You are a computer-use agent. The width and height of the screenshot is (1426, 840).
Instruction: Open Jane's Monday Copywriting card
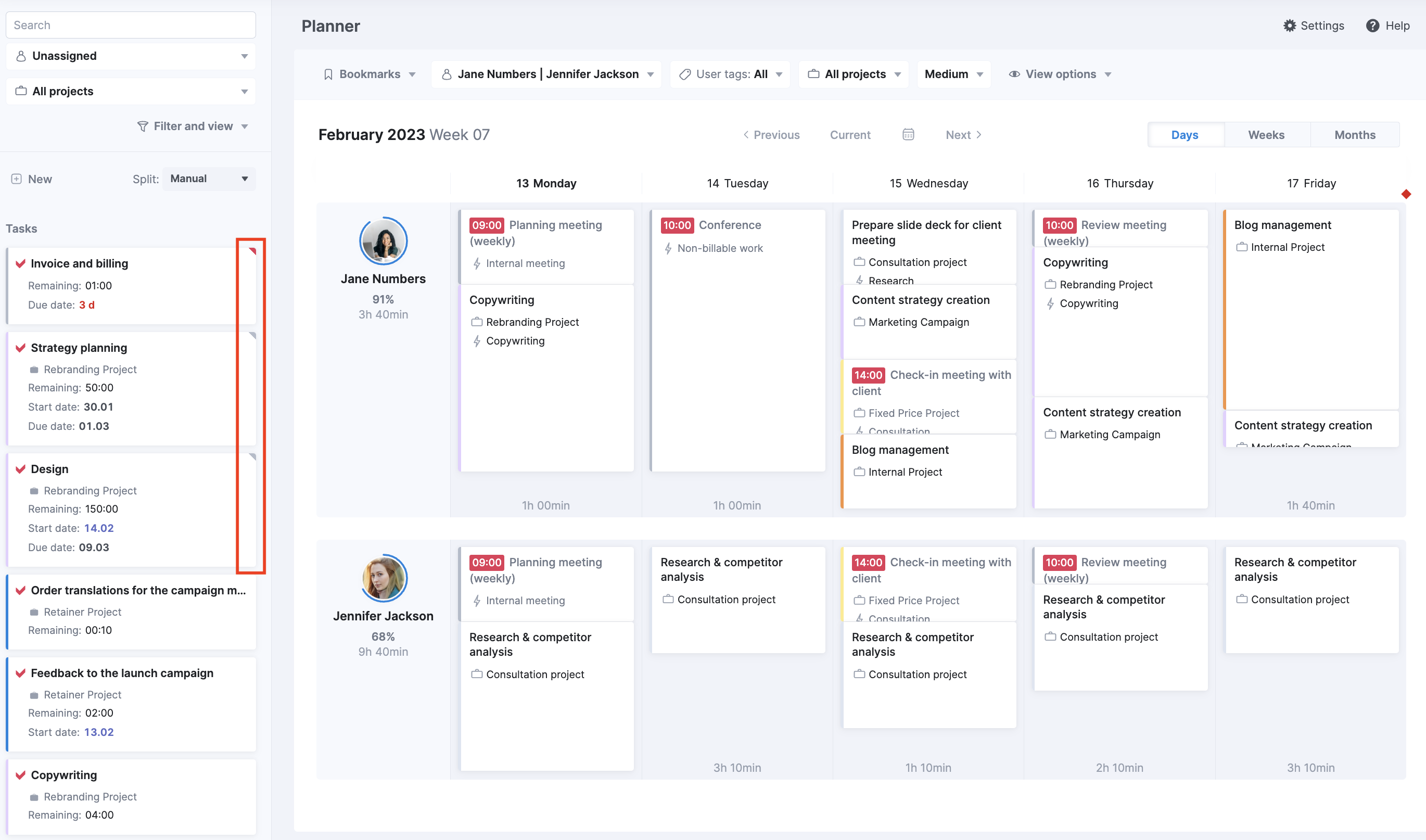click(546, 378)
